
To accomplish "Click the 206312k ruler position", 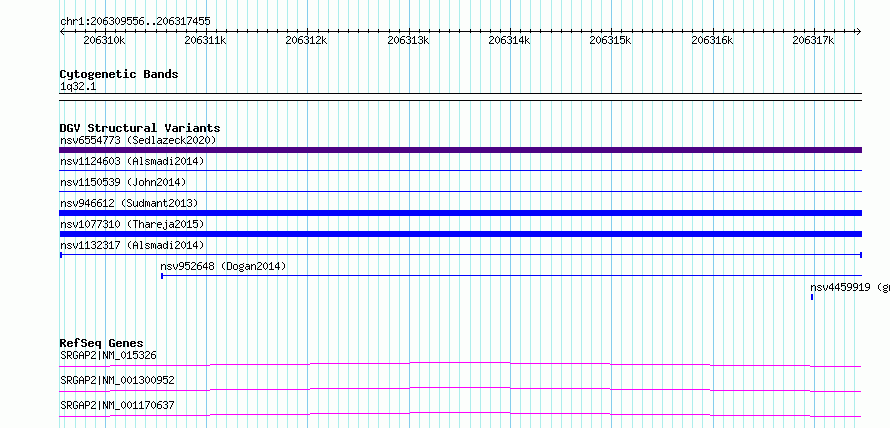I will pyautogui.click(x=307, y=40).
